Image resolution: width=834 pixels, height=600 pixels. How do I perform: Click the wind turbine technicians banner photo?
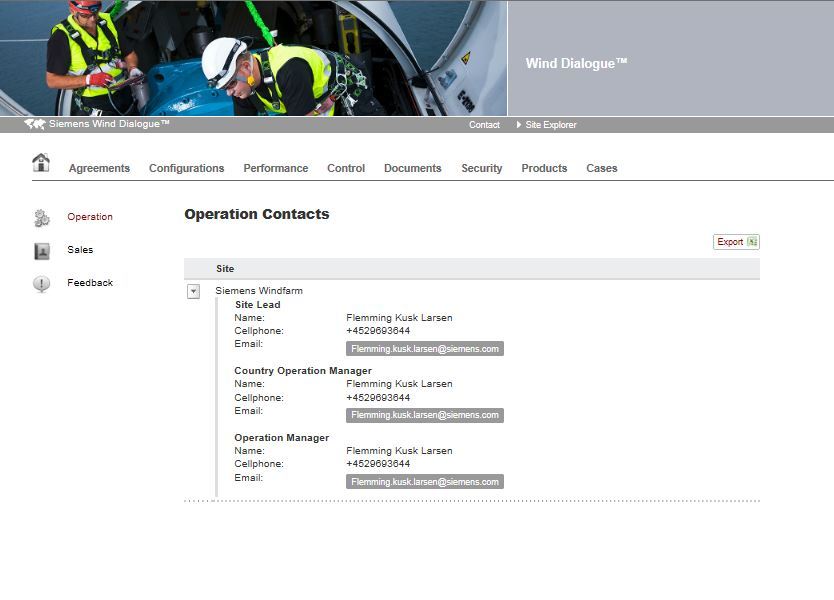pyautogui.click(x=253, y=58)
